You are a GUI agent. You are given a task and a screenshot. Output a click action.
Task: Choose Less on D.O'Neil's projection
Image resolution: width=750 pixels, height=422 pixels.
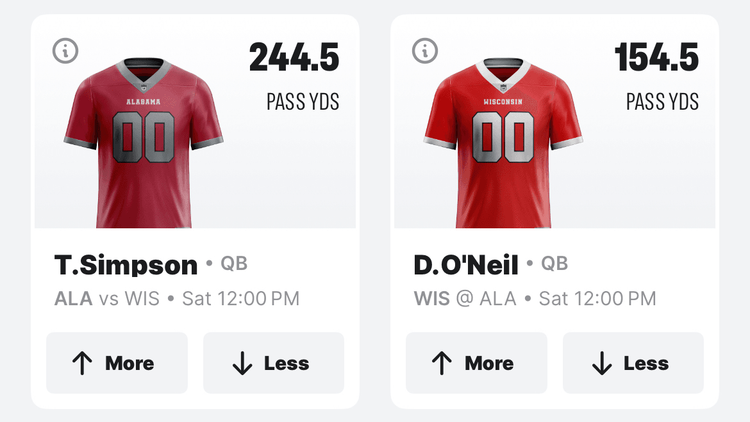[633, 363]
